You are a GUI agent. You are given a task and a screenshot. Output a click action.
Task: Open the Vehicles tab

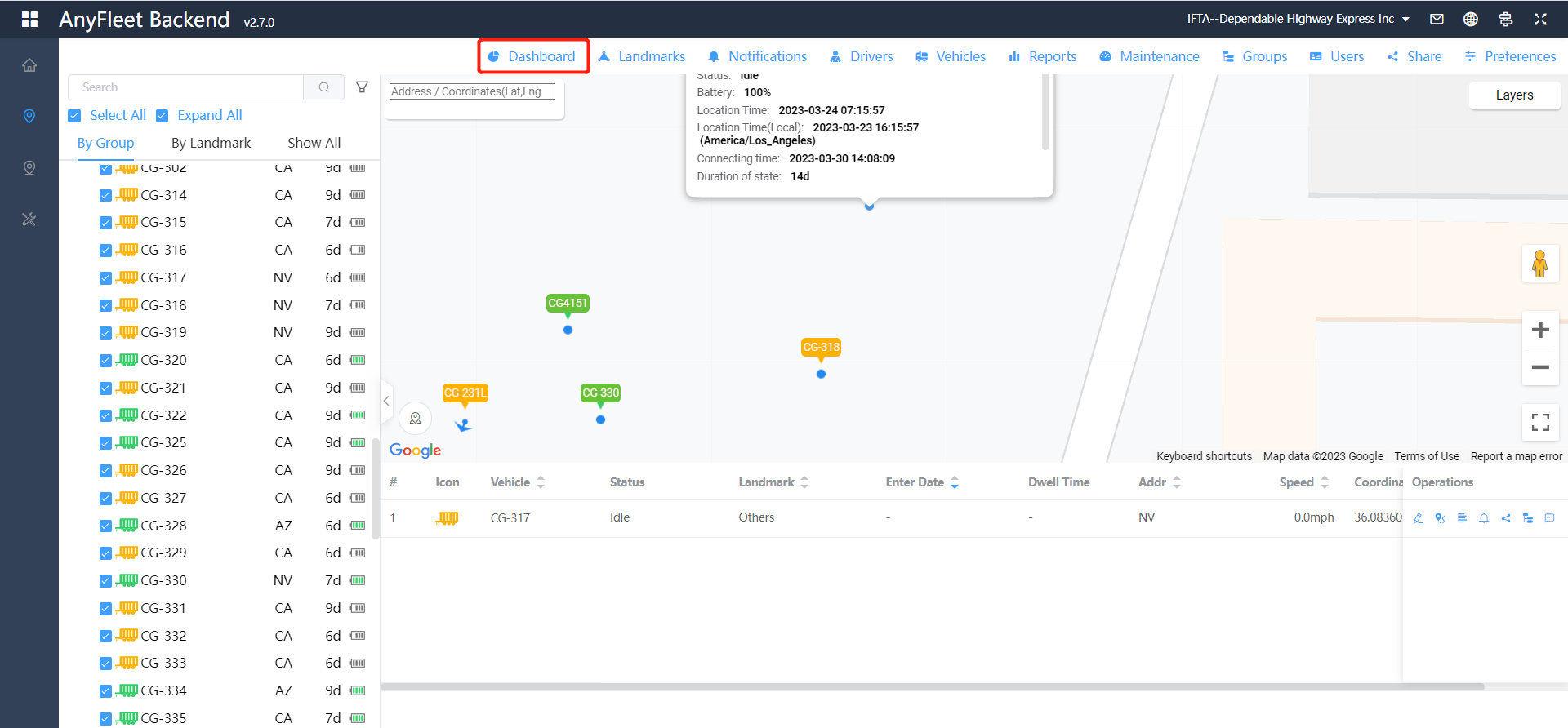pyautogui.click(x=951, y=56)
